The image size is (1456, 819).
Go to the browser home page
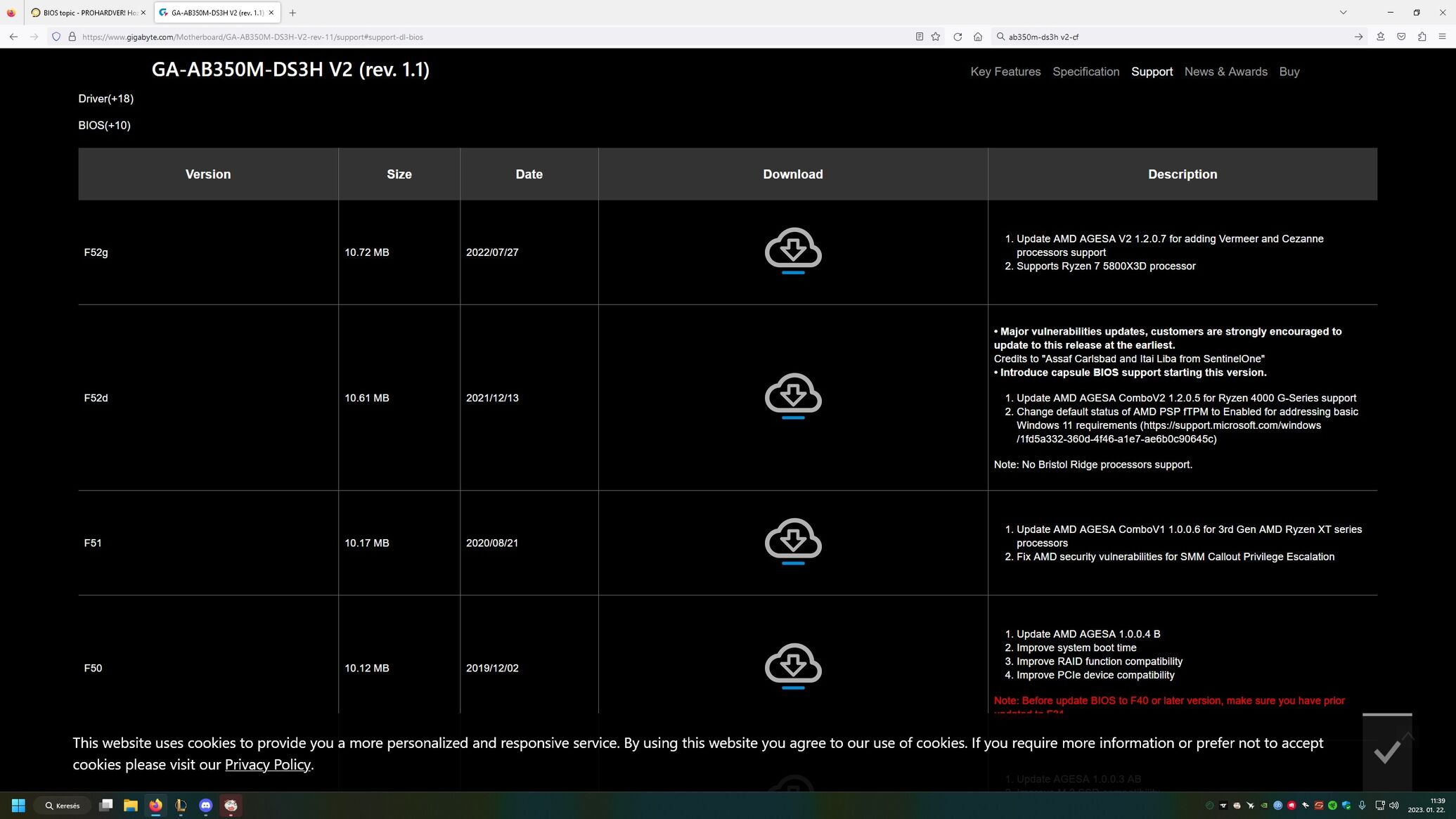[x=977, y=37]
